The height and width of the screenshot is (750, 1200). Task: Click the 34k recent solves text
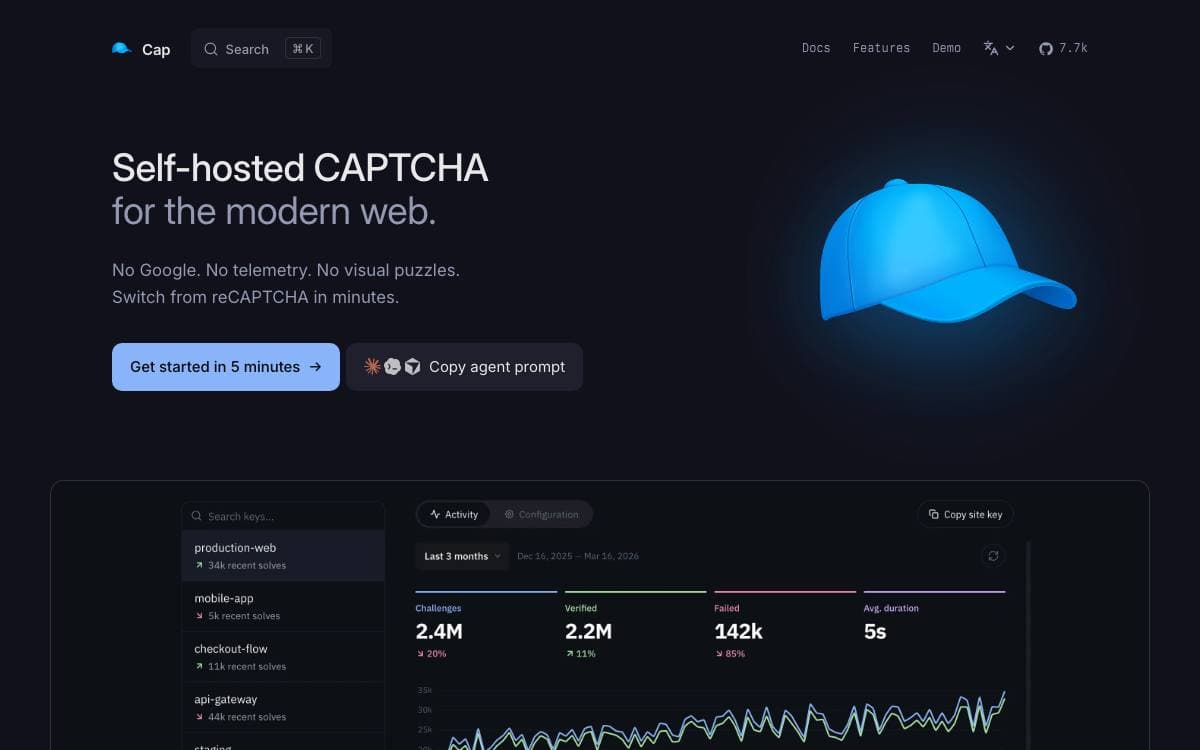247,565
